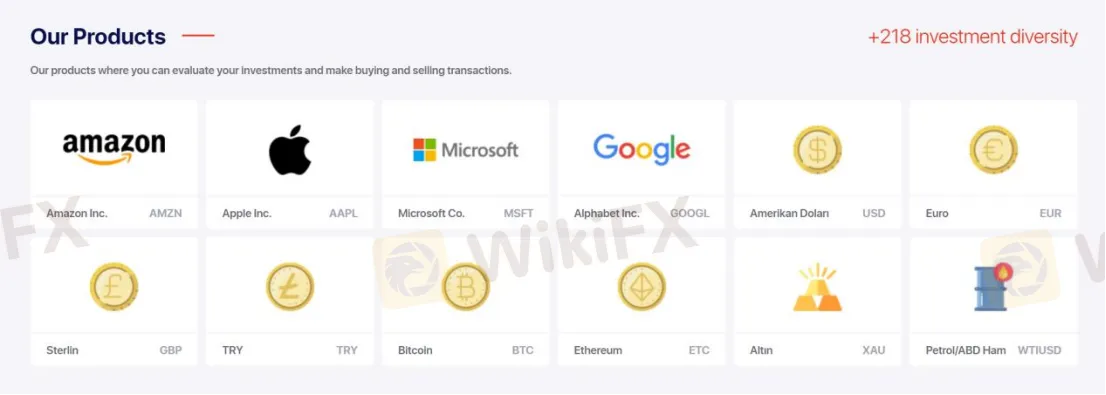Screen dimensions: 1106x395
Task: Click the Google logo
Action: click(x=641, y=149)
